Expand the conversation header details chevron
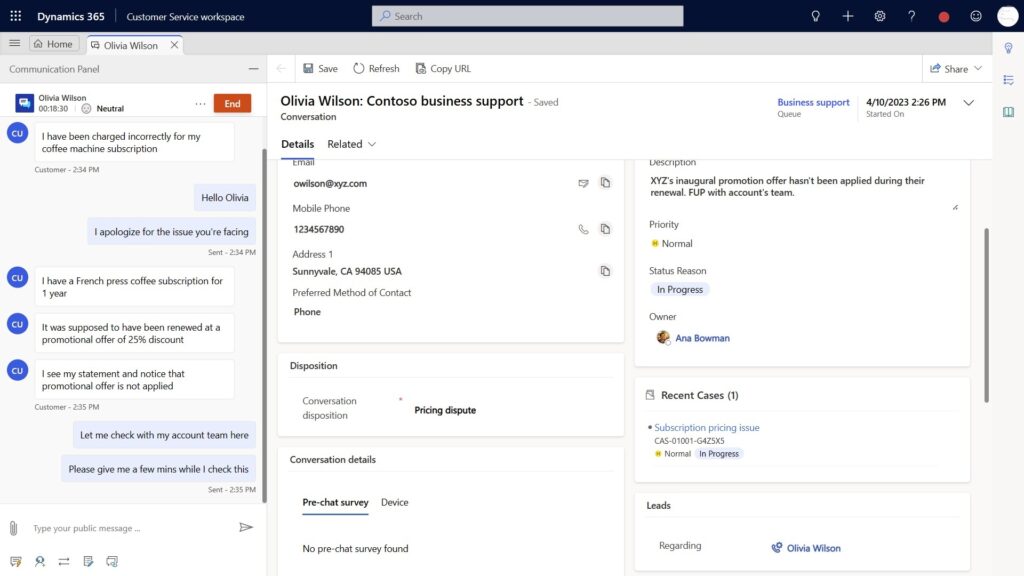Screen dimensions: 1024x576 (968, 103)
